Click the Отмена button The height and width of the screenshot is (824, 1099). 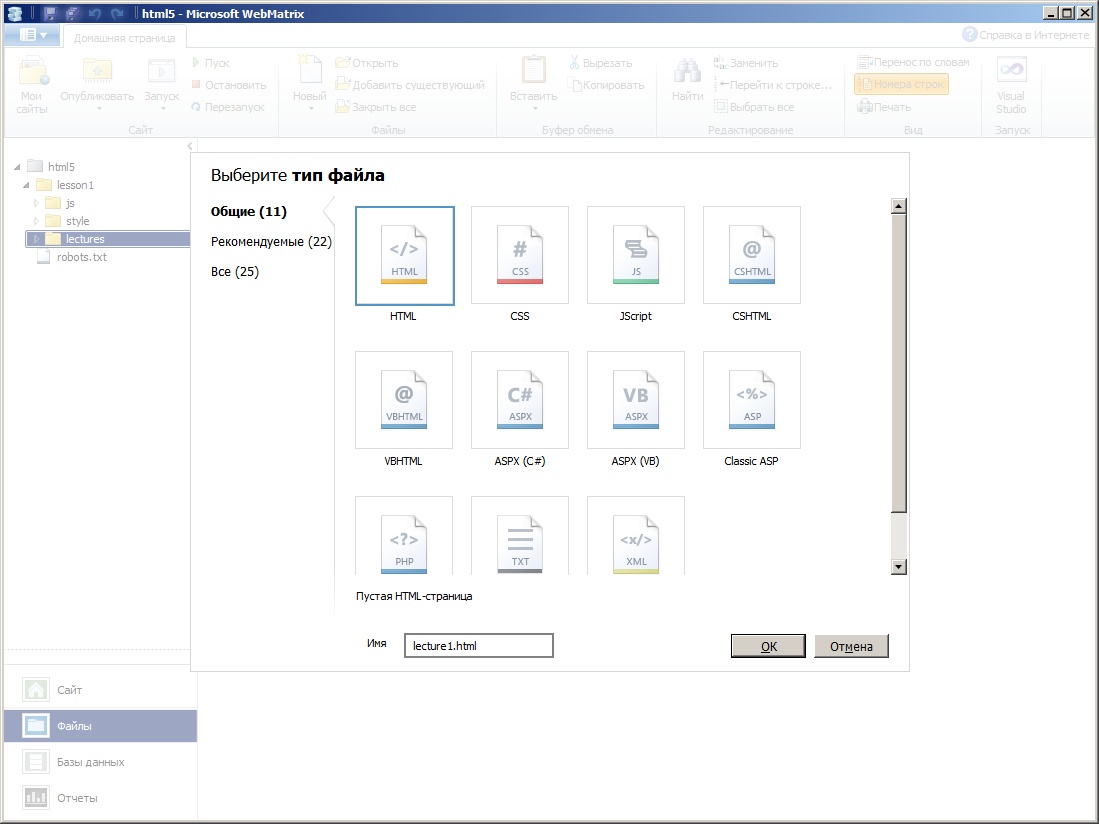click(x=852, y=646)
